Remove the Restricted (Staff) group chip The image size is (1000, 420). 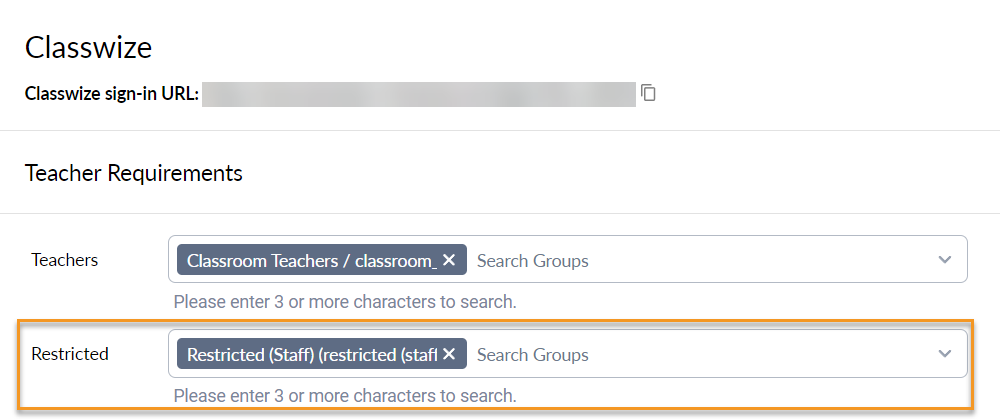click(449, 354)
